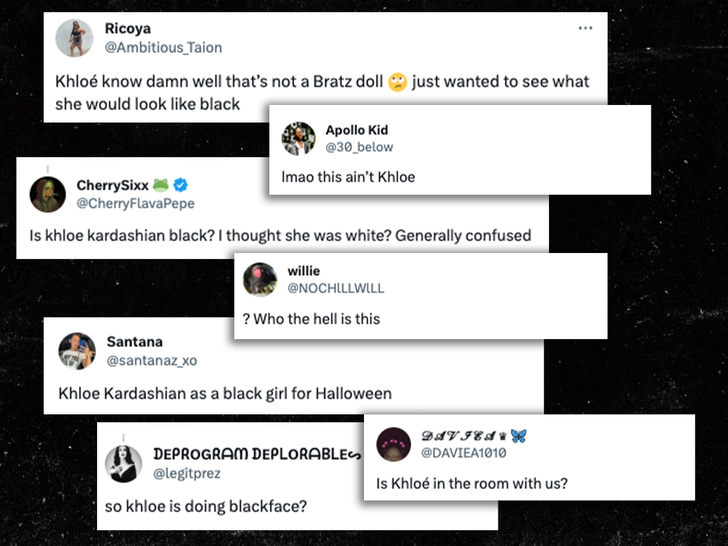Open Ricoya's profile picture

[x=75, y=38]
